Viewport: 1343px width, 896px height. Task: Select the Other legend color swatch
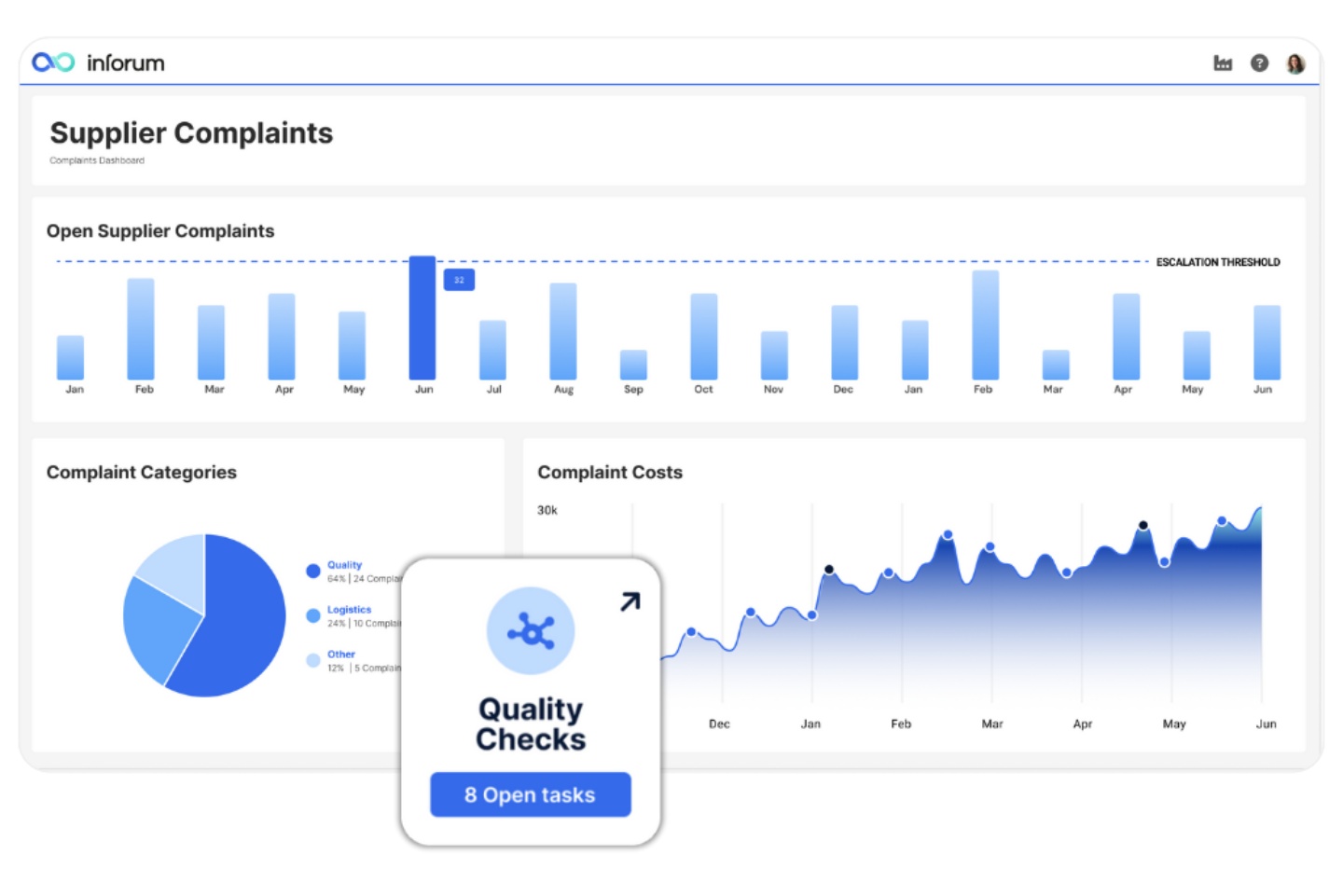click(x=313, y=659)
